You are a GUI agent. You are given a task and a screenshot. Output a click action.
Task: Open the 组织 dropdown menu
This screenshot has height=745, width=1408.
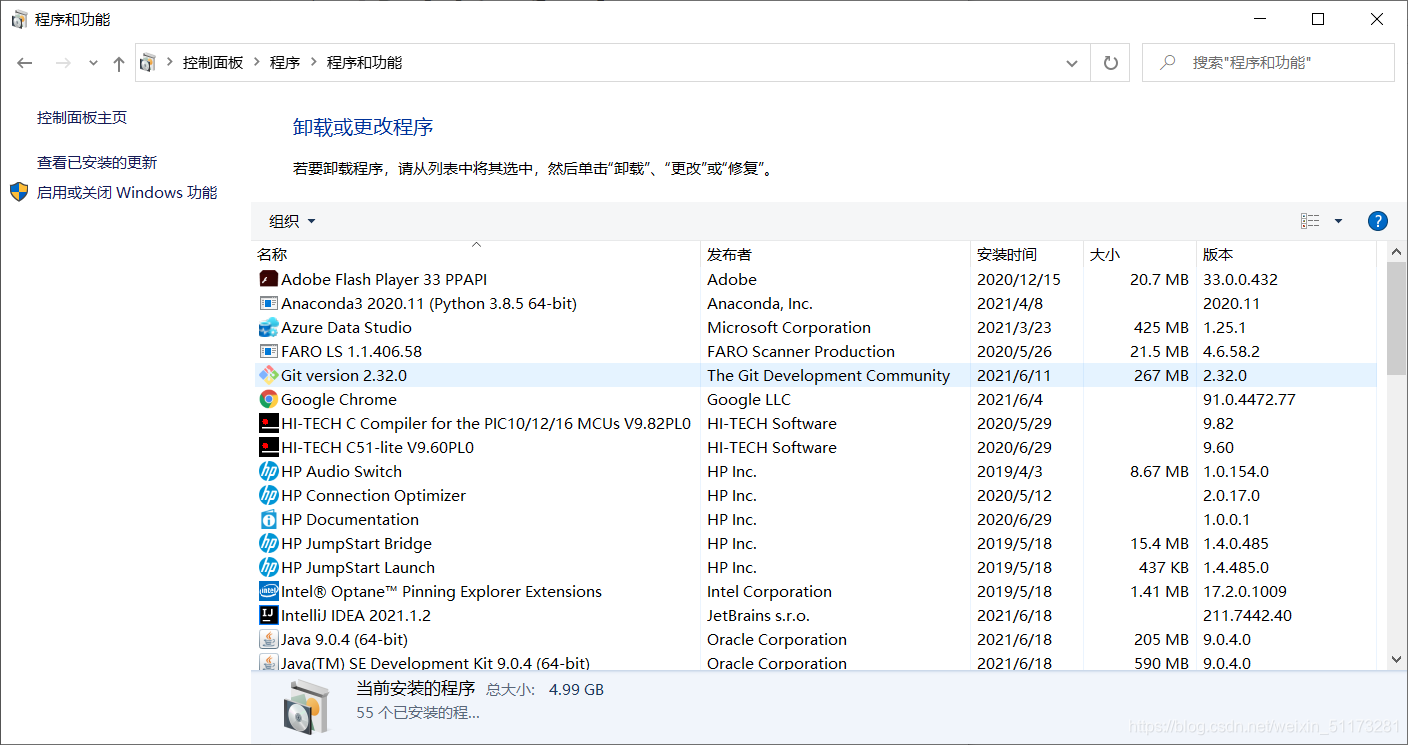292,221
